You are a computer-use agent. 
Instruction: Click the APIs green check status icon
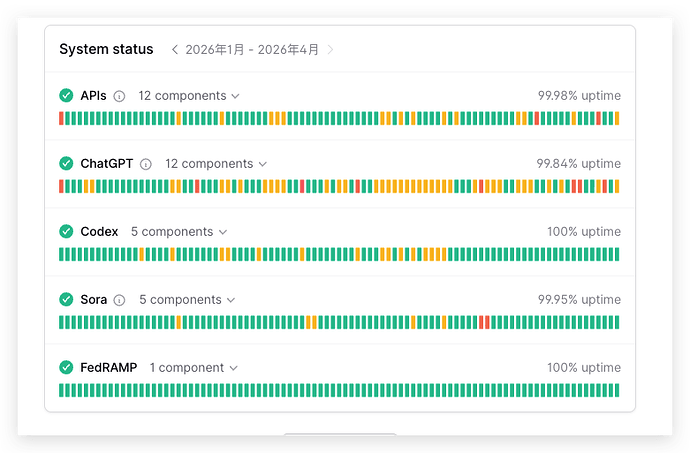coord(66,95)
